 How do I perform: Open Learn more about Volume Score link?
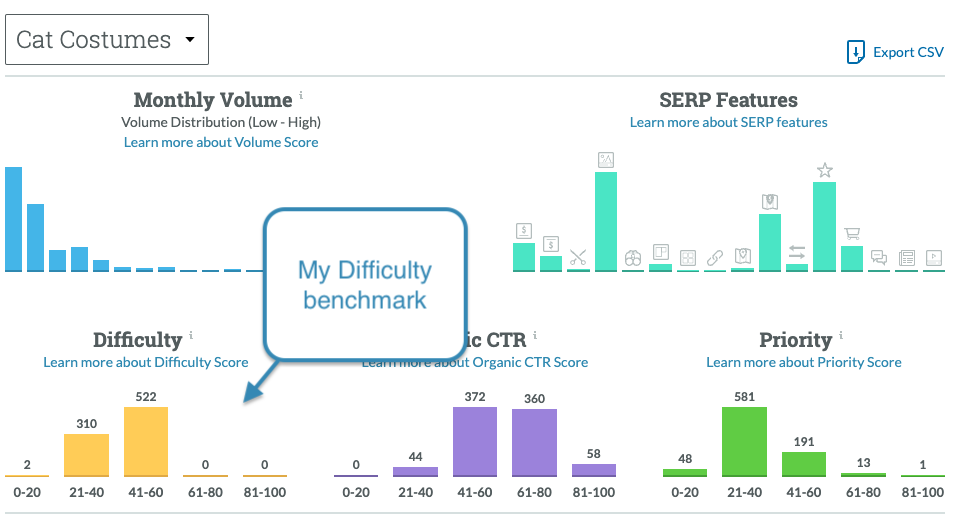point(221,142)
